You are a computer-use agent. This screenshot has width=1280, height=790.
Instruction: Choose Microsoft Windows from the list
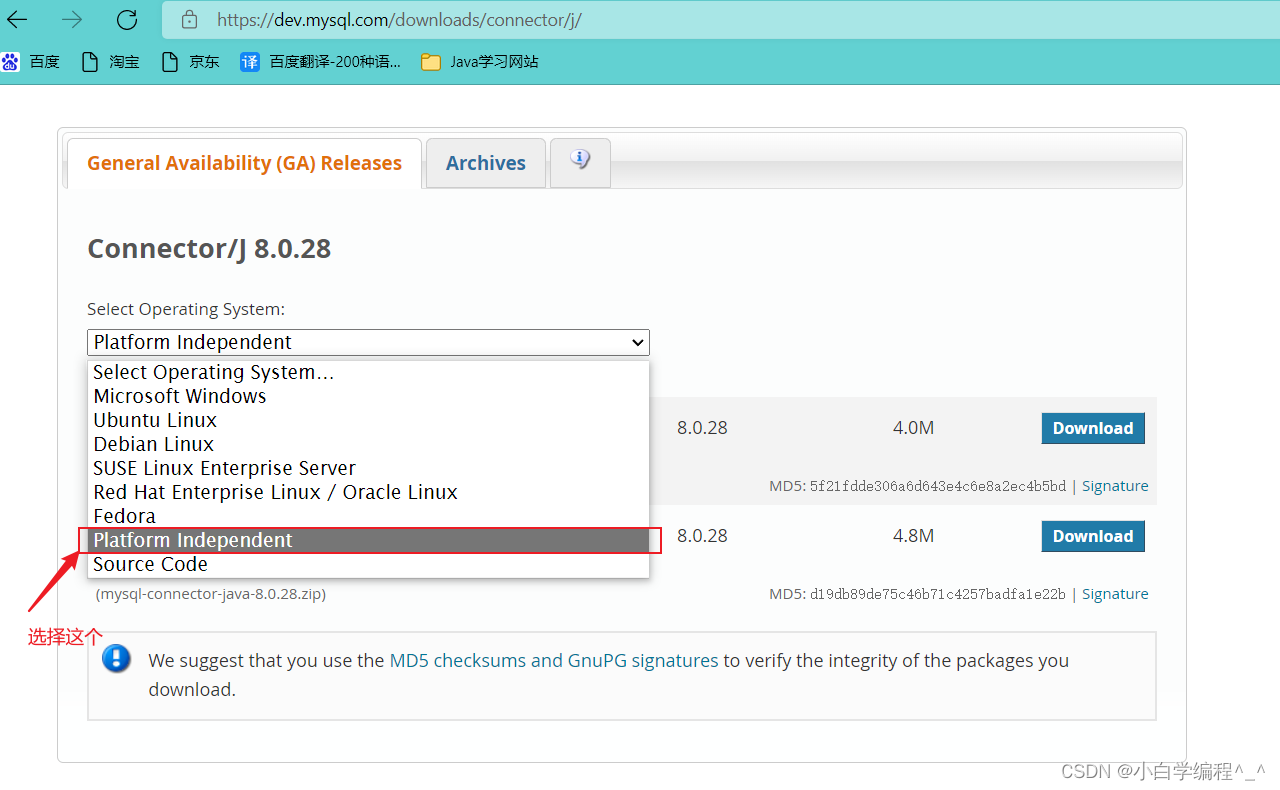click(368, 396)
